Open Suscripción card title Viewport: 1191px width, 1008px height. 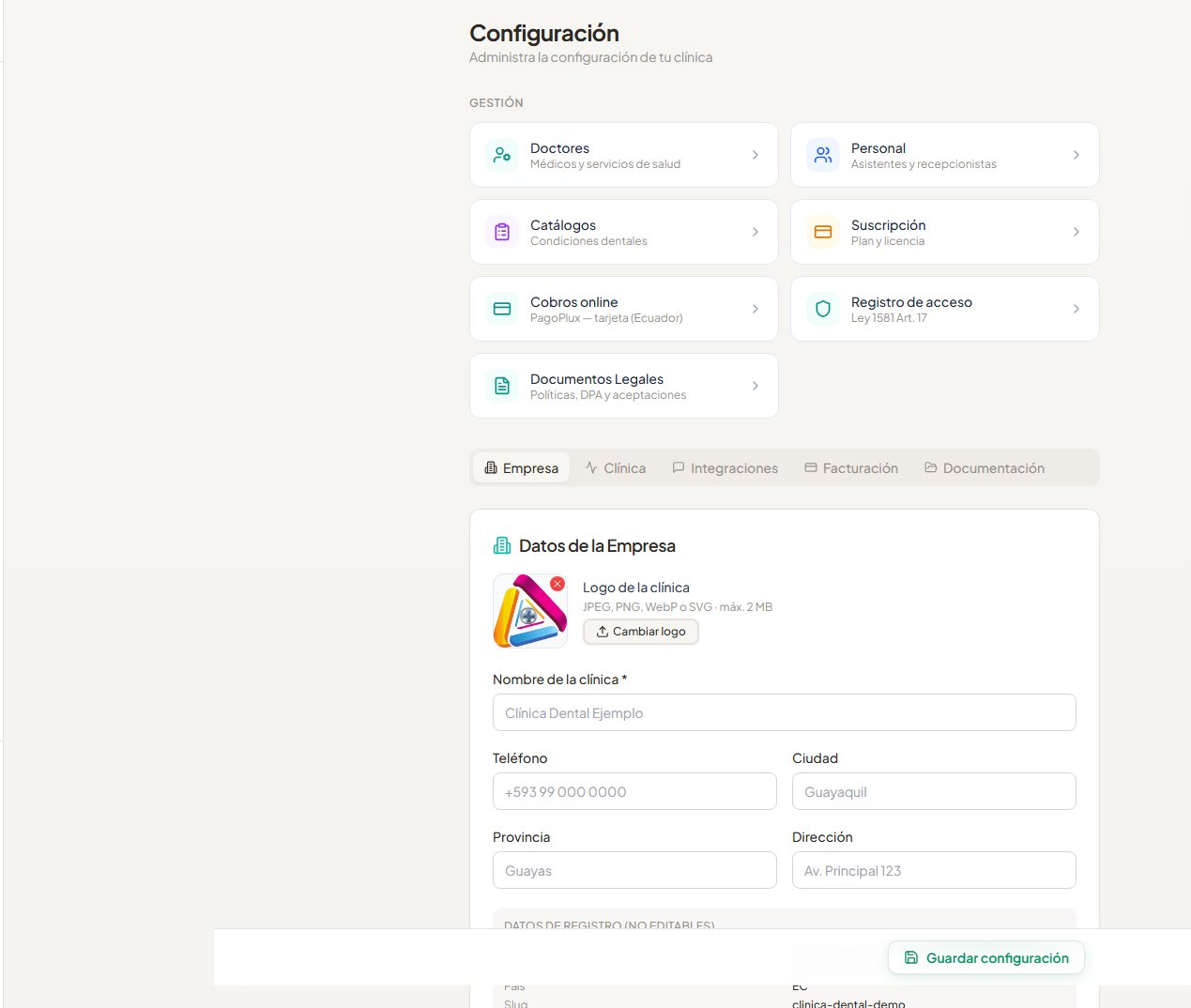[888, 225]
